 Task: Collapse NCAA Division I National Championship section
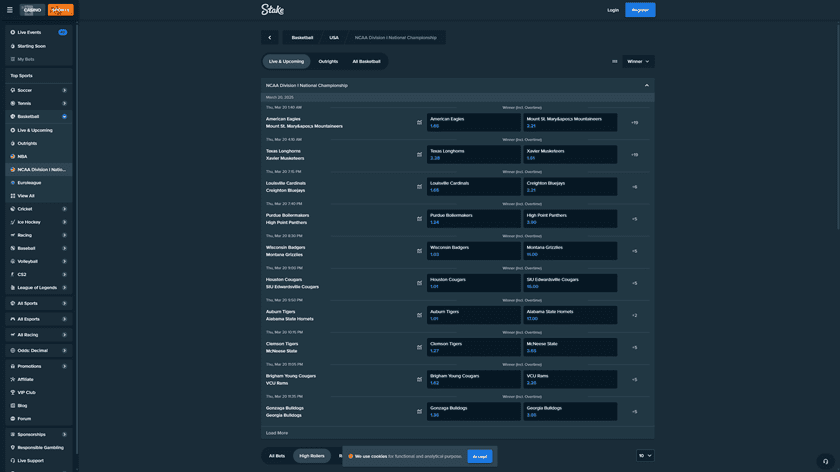(x=647, y=86)
